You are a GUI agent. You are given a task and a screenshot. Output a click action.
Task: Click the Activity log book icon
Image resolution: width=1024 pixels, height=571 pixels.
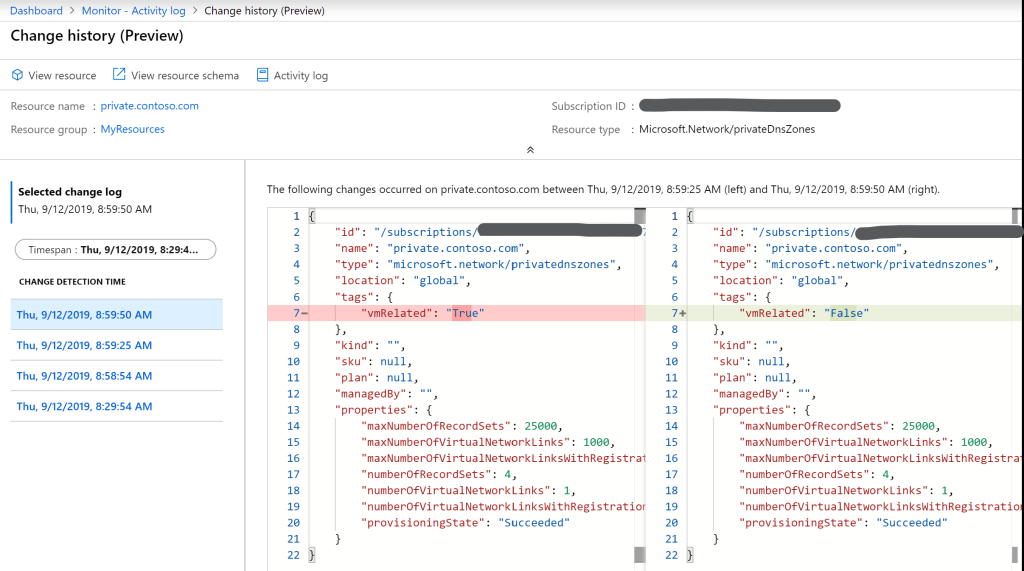coord(263,75)
